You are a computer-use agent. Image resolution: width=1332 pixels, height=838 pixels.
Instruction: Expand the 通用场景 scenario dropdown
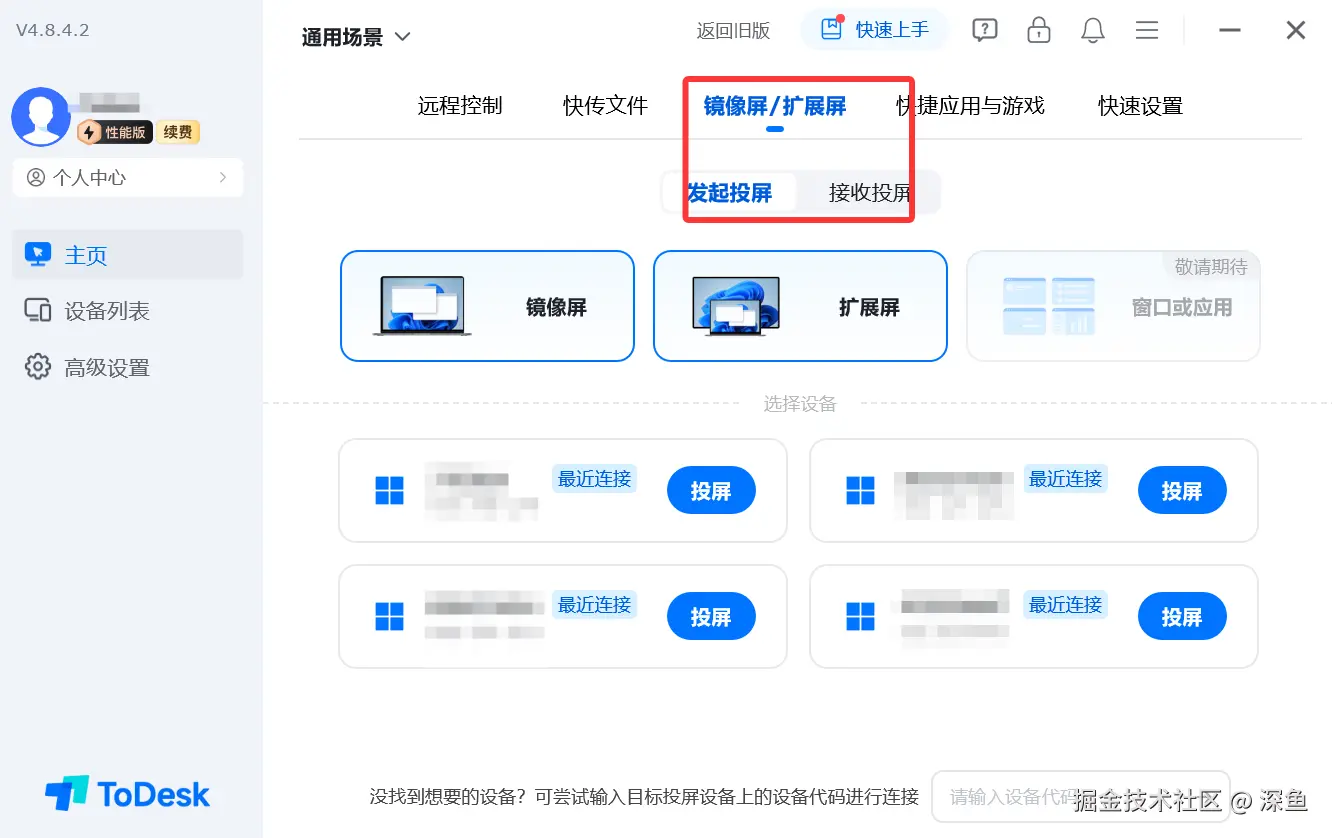tap(356, 37)
